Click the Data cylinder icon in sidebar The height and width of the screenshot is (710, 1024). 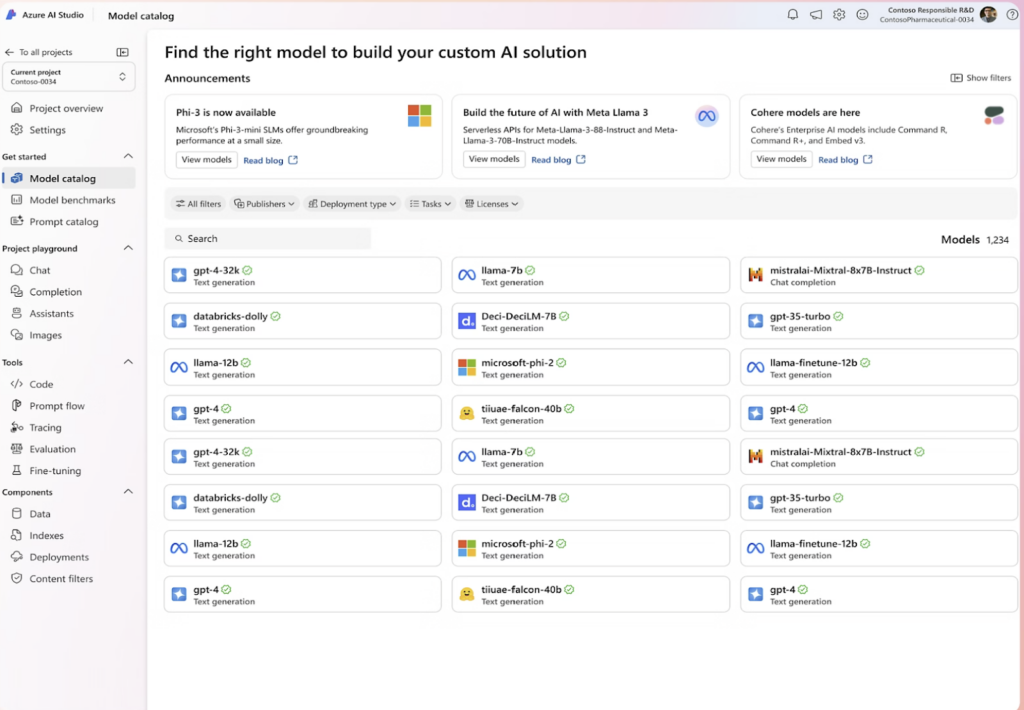click(x=17, y=513)
